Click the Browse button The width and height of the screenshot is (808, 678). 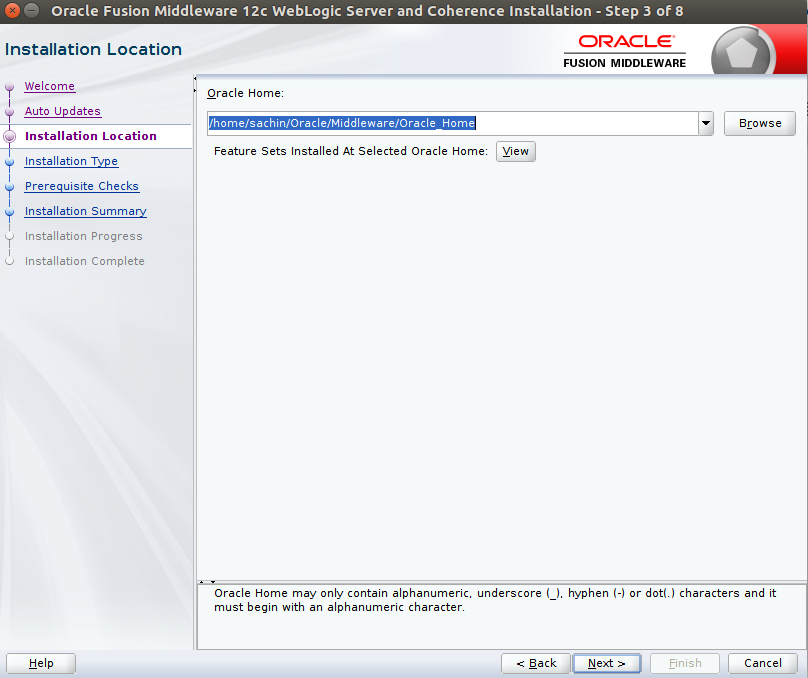coord(760,124)
